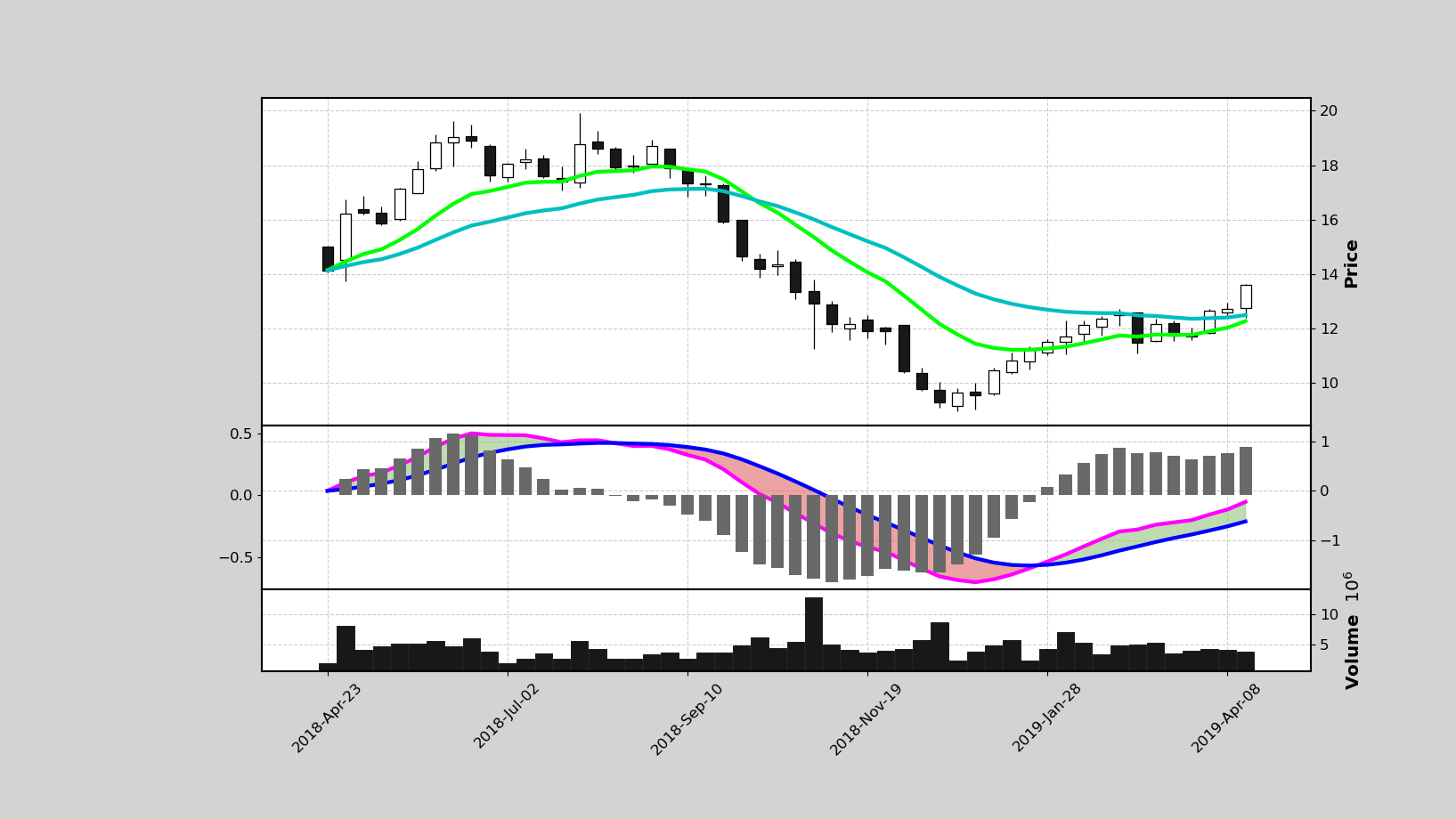
Task: Click price tick value 18
Action: pos(1329,166)
